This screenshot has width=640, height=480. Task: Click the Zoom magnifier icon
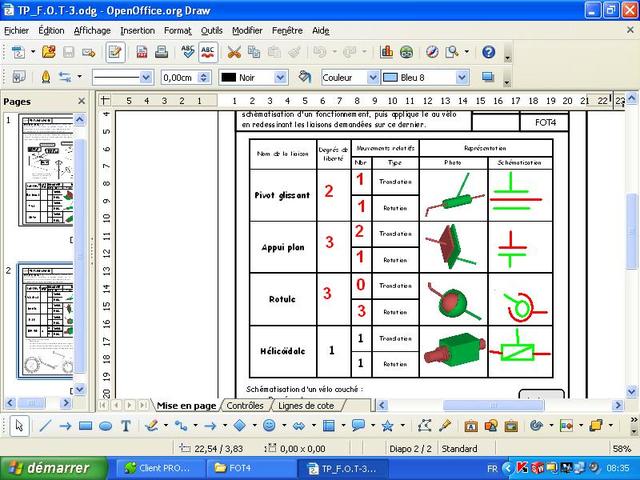pyautogui.click(x=452, y=52)
